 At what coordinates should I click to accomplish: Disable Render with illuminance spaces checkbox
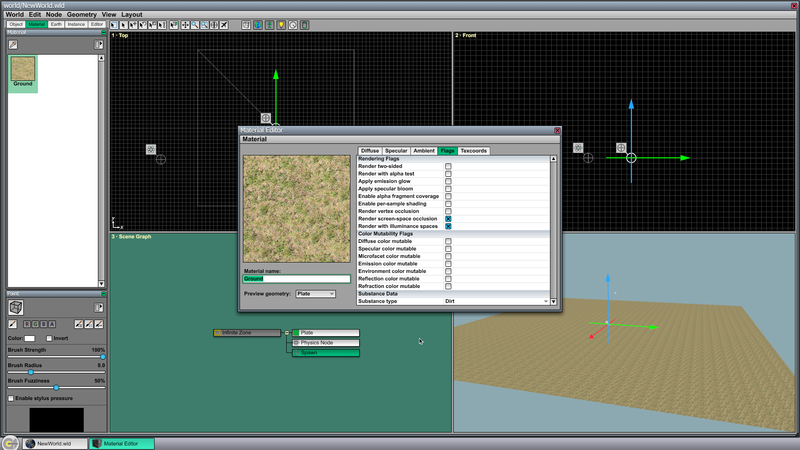click(448, 226)
